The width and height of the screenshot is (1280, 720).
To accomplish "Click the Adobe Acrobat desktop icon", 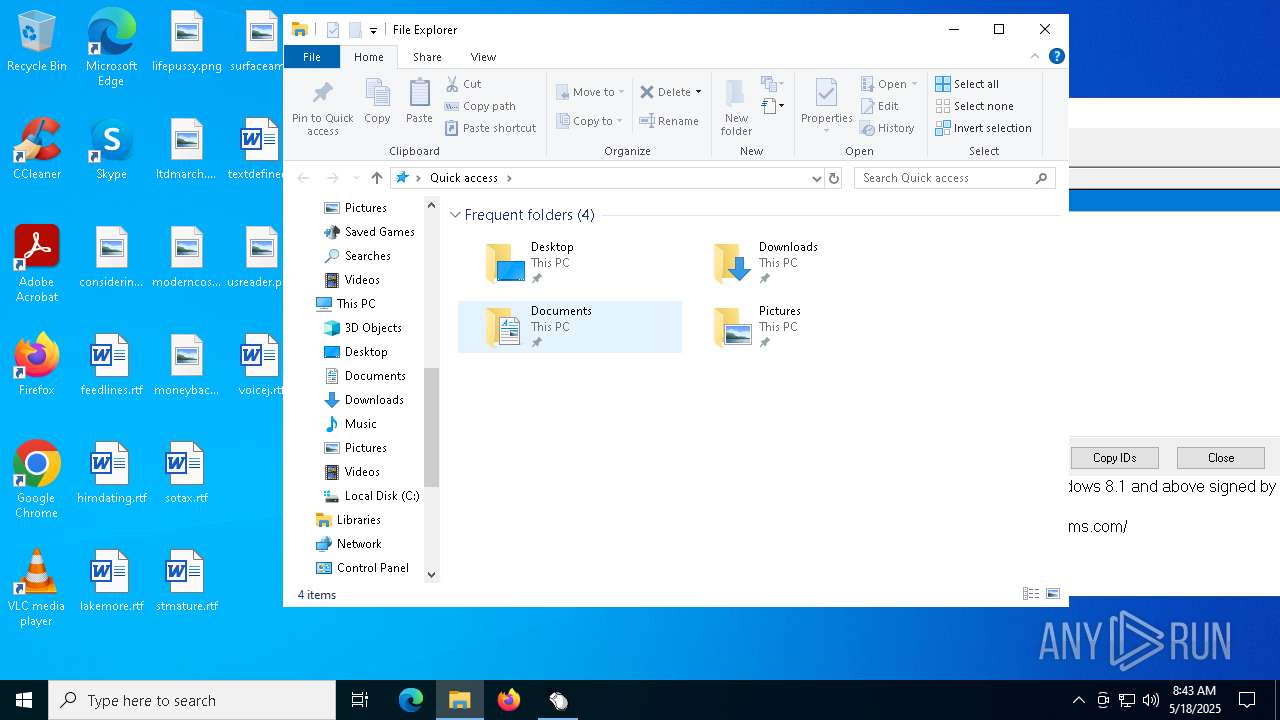I will (37, 264).
